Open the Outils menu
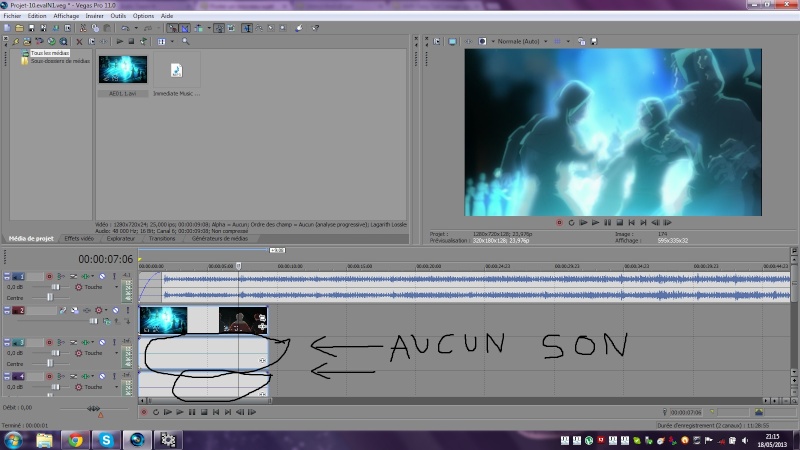This screenshot has height=450, width=800. (x=118, y=16)
